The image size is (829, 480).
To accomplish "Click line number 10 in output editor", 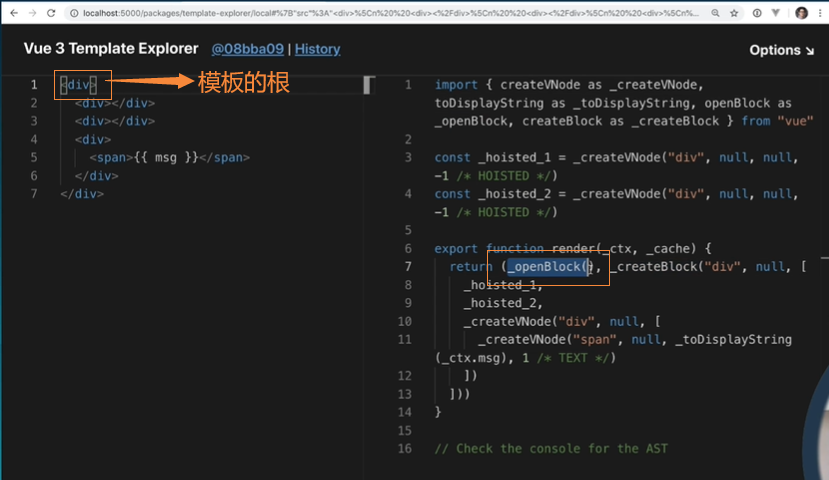I will tap(404, 321).
